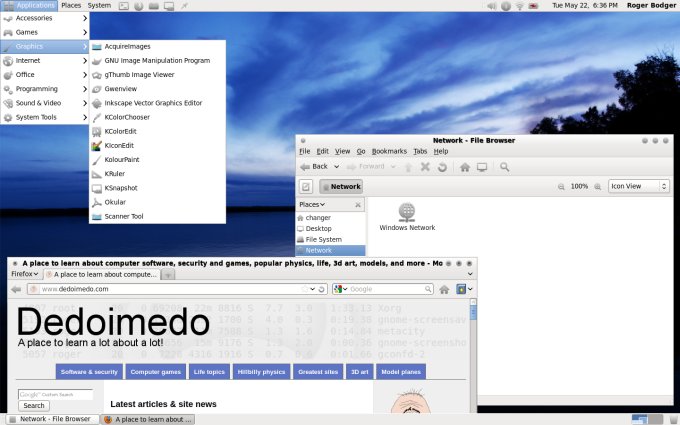Open the Firefox menu button
The image size is (680, 425).
point(25,274)
